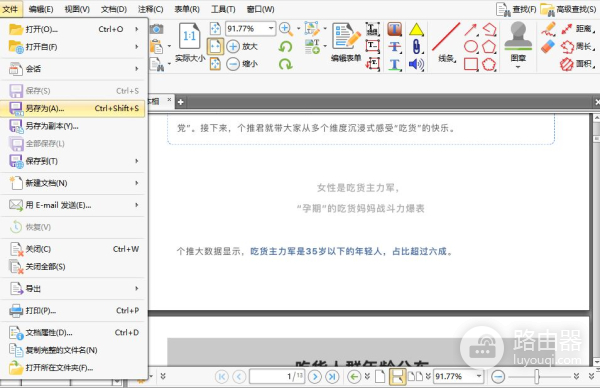Click the magnifier zoom tool icon
The height and width of the screenshot is (388, 600).
pyautogui.click(x=286, y=29)
